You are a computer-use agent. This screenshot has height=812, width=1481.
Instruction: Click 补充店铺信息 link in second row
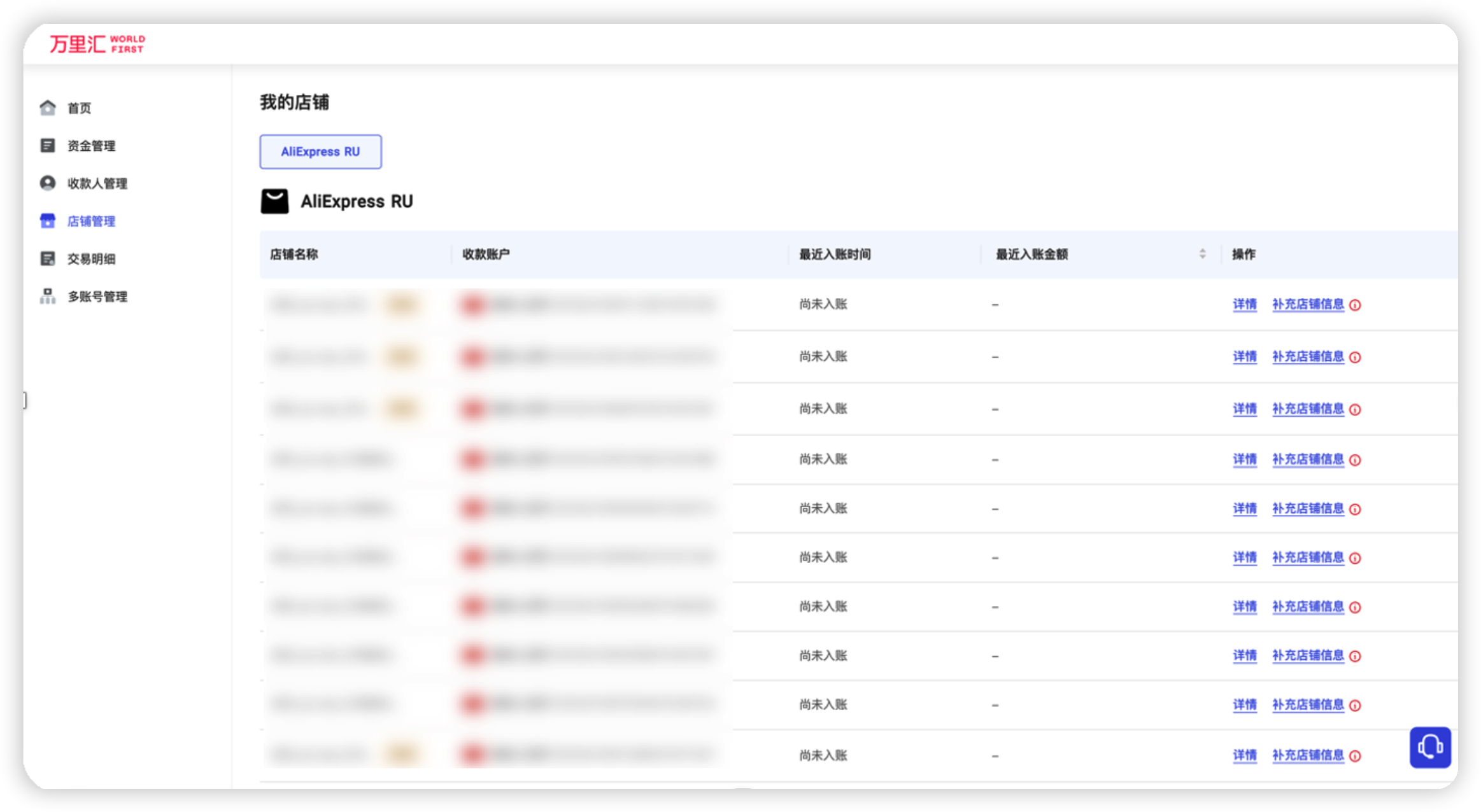(x=1308, y=356)
